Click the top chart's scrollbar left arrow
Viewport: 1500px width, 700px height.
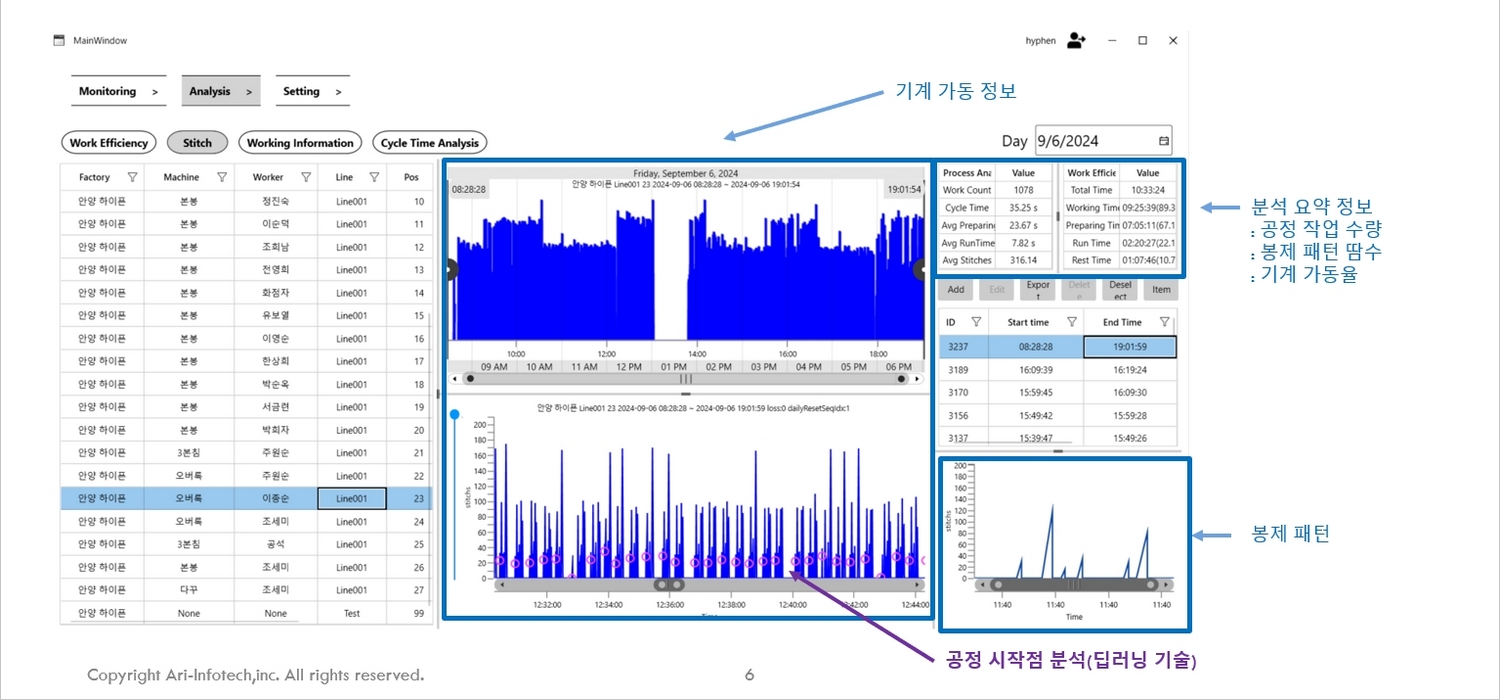456,379
